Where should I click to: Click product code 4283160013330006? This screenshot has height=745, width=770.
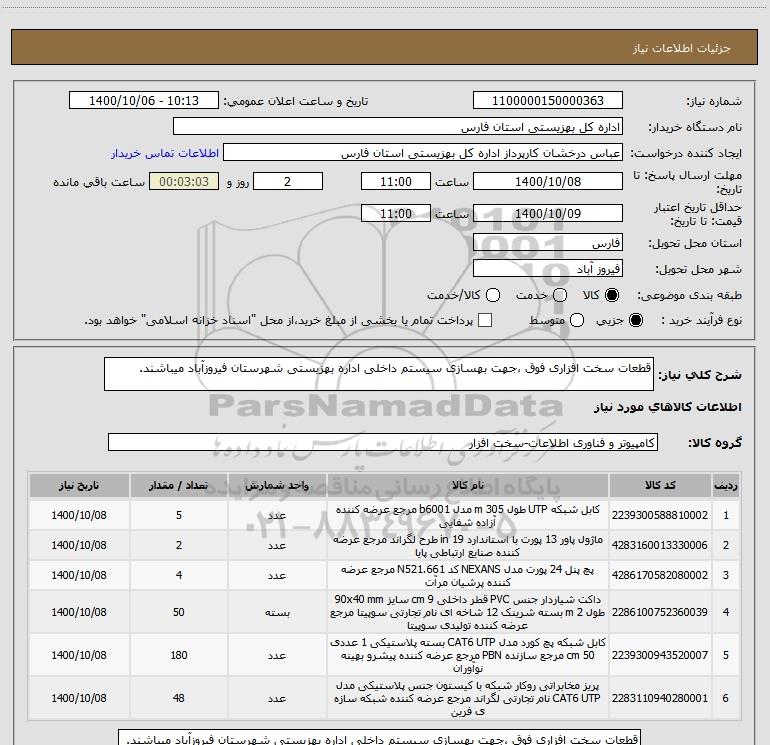click(660, 545)
